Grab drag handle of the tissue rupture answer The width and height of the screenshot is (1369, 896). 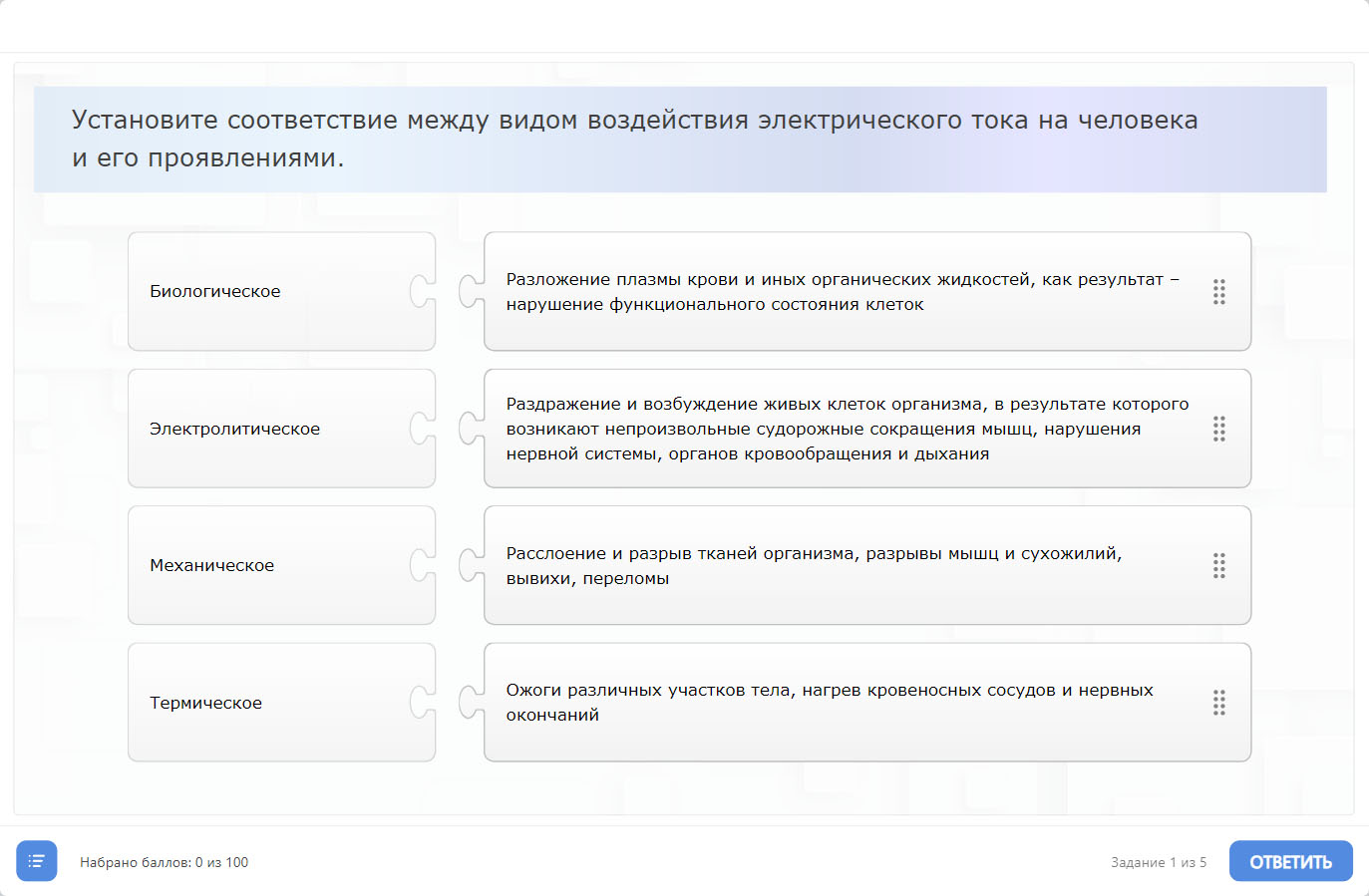[1218, 566]
